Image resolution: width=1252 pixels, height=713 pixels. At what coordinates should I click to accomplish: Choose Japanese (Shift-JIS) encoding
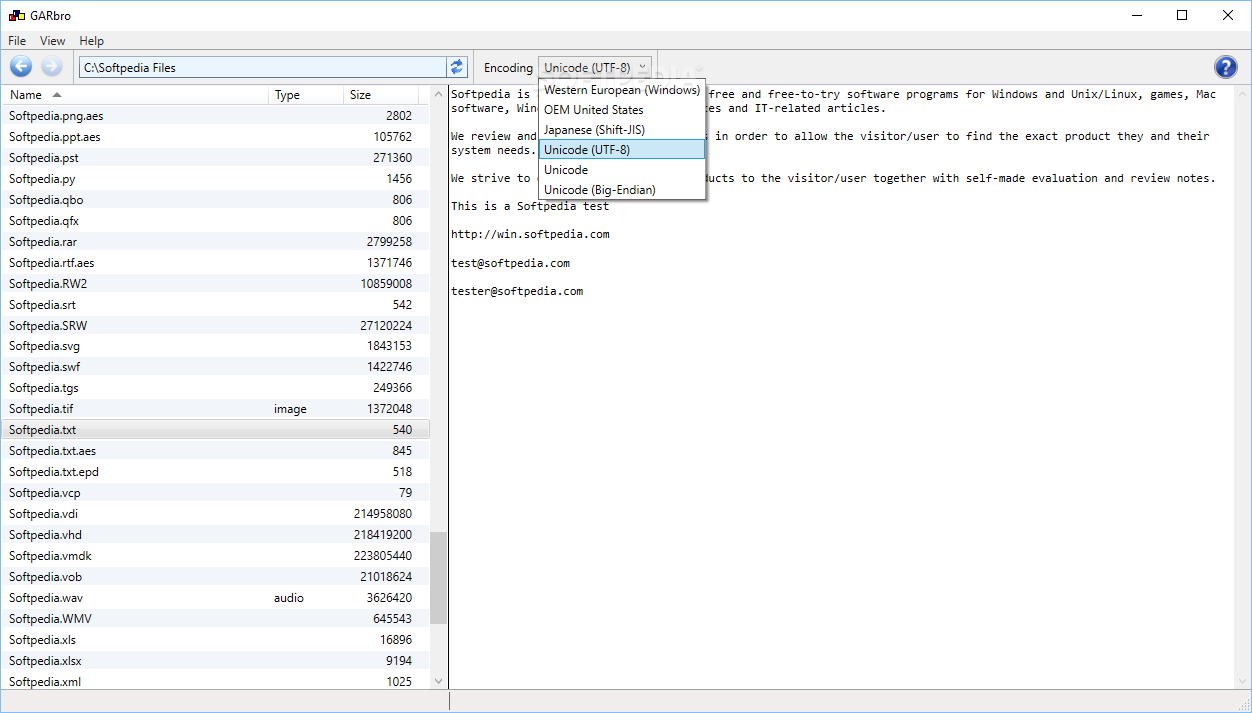pos(622,130)
